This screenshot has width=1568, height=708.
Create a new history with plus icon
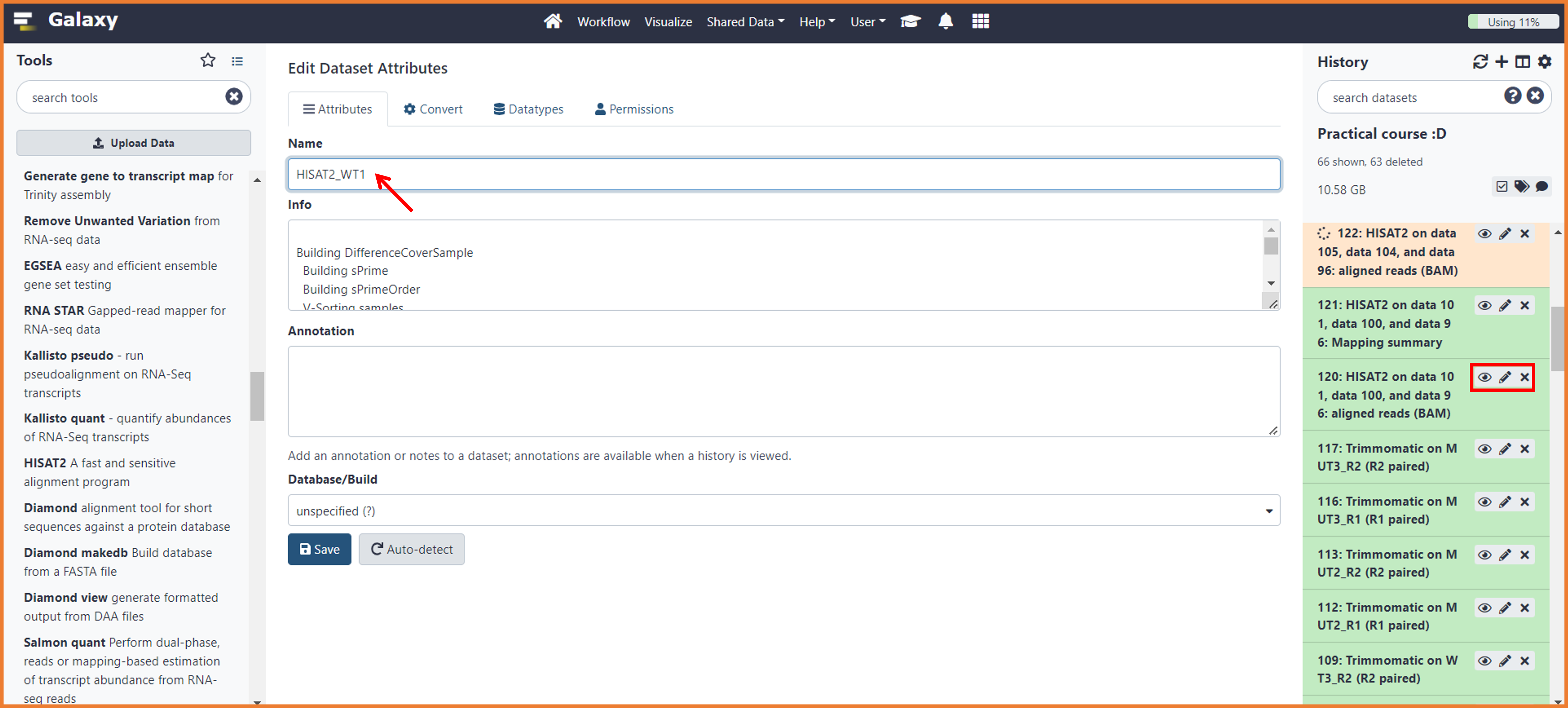1501,62
